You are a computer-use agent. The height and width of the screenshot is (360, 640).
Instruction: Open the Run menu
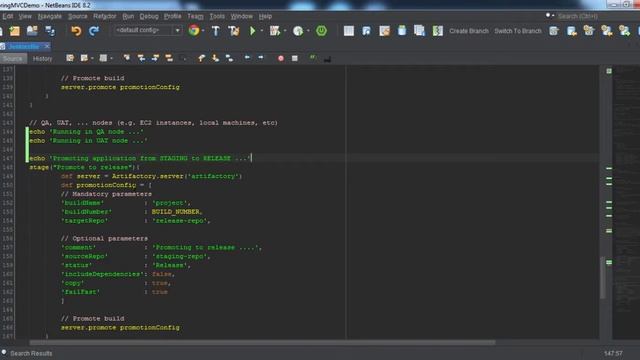click(128, 16)
